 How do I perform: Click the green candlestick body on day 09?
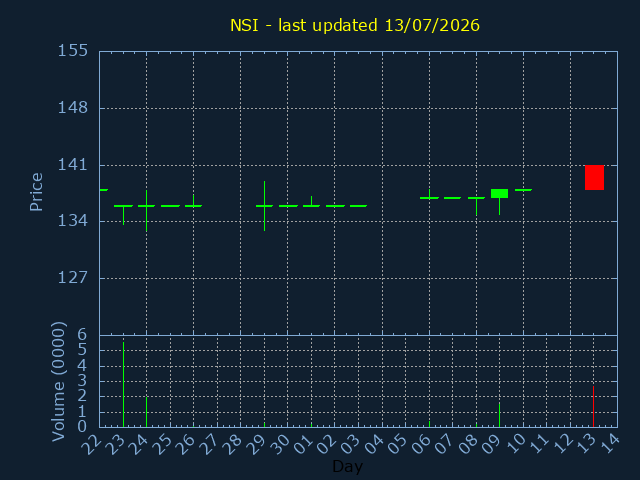[499, 193]
